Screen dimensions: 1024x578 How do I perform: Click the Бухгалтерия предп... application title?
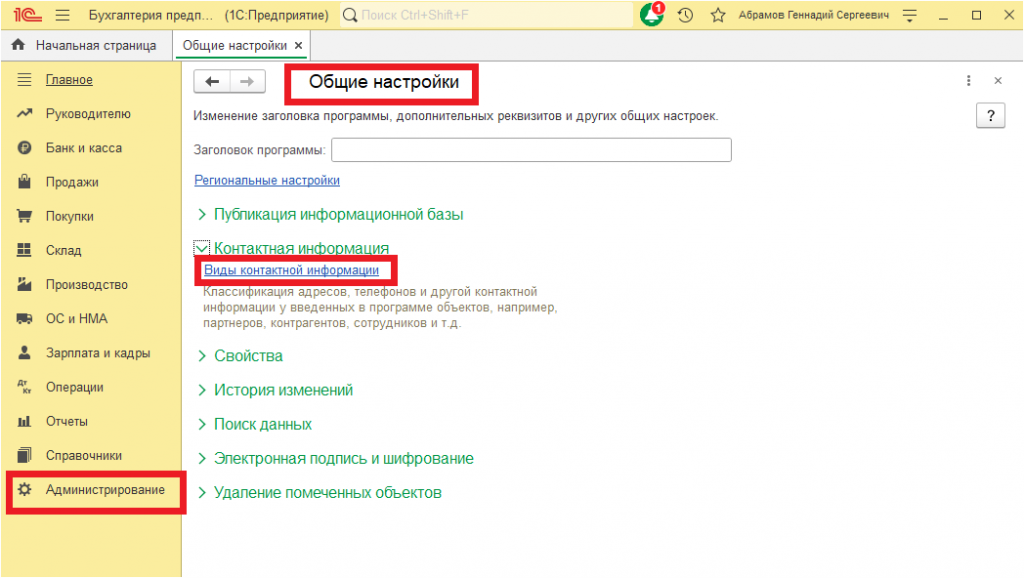point(151,14)
